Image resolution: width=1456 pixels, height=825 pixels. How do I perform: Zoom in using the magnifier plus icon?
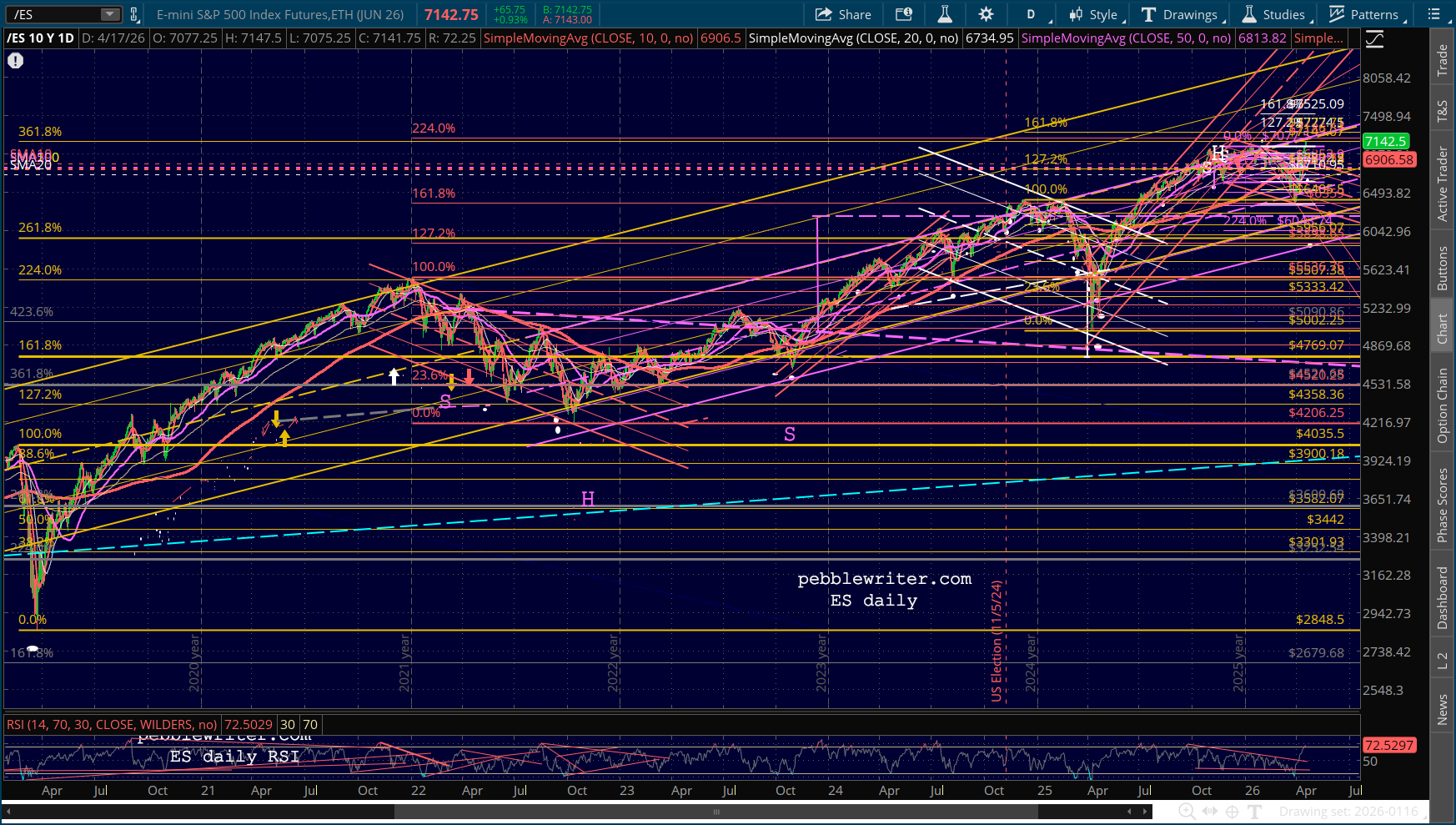click(x=1187, y=812)
